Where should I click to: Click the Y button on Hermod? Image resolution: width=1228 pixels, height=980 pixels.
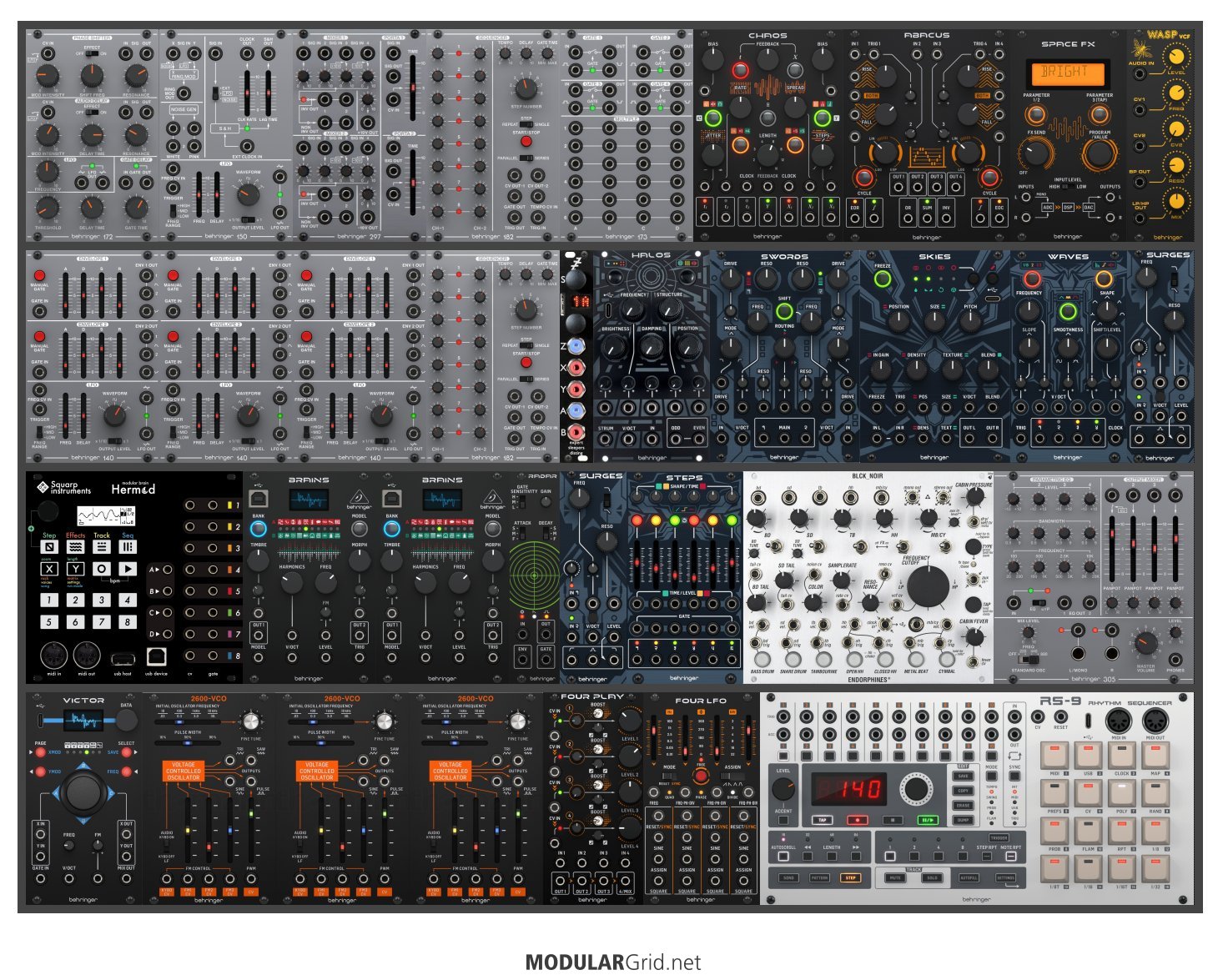(75, 569)
